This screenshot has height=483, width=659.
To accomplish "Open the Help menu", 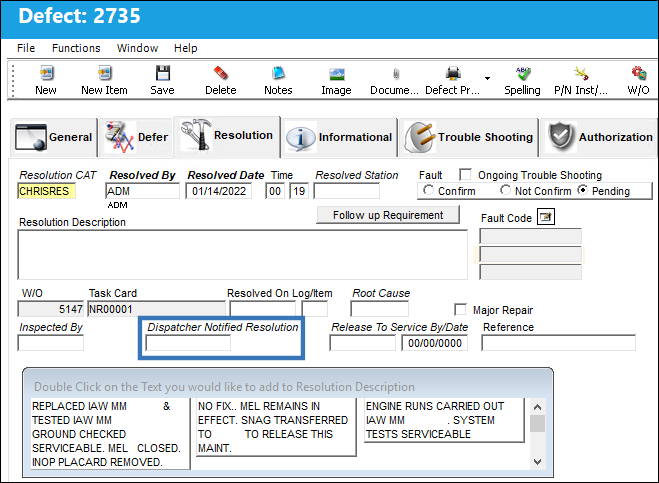I will (x=185, y=48).
